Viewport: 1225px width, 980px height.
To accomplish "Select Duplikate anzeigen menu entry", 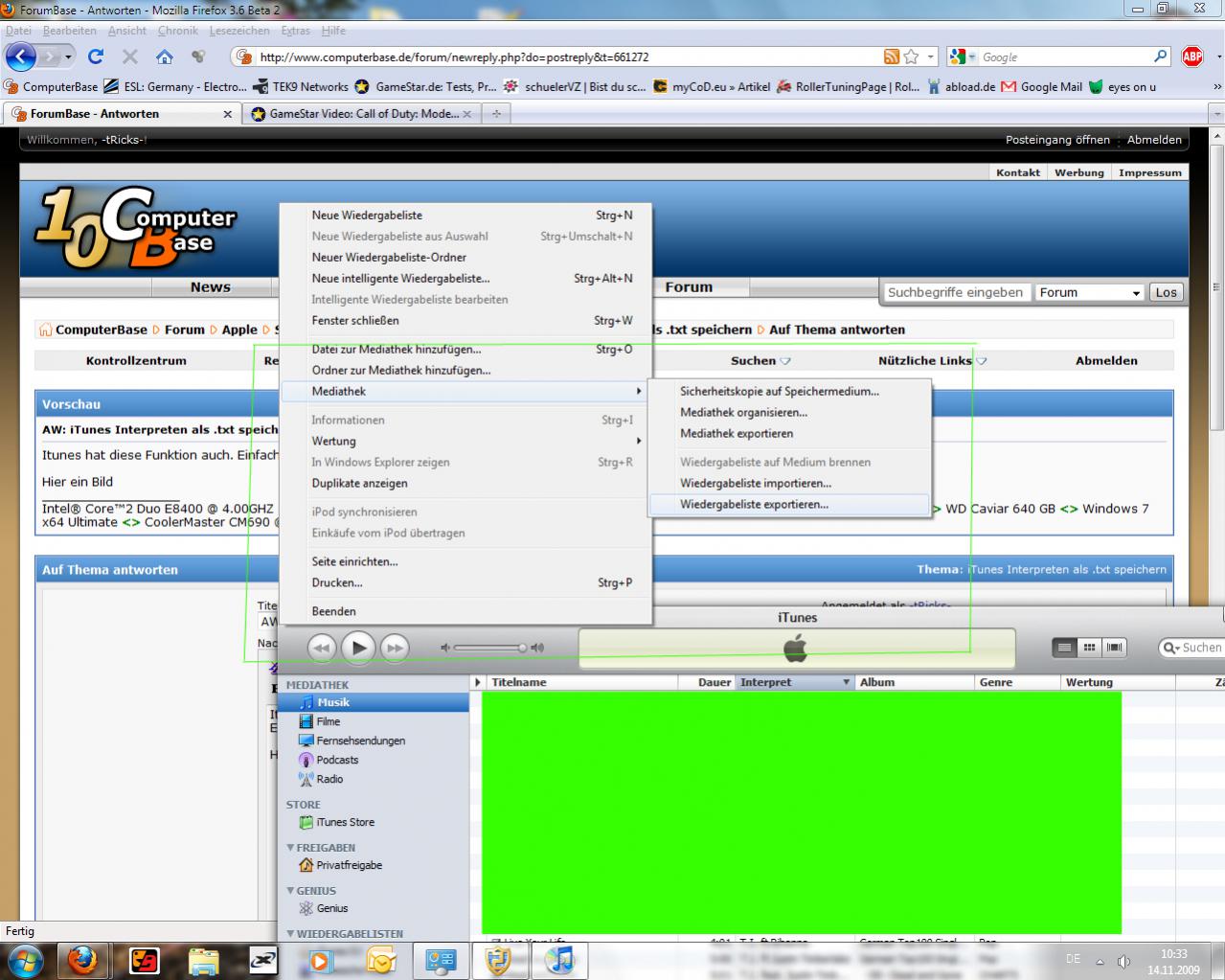I will [x=466, y=484].
